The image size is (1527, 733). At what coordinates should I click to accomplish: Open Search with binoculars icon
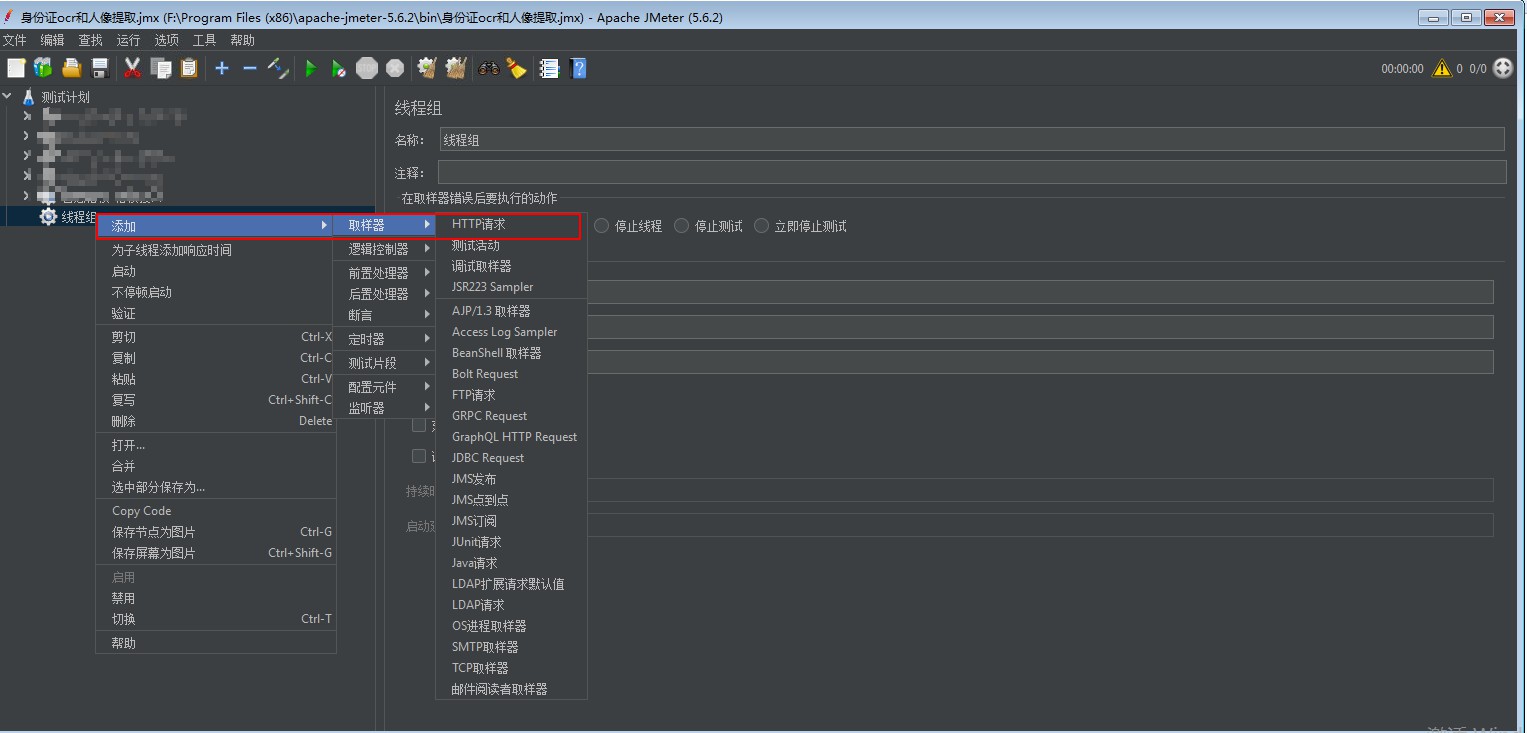(489, 68)
